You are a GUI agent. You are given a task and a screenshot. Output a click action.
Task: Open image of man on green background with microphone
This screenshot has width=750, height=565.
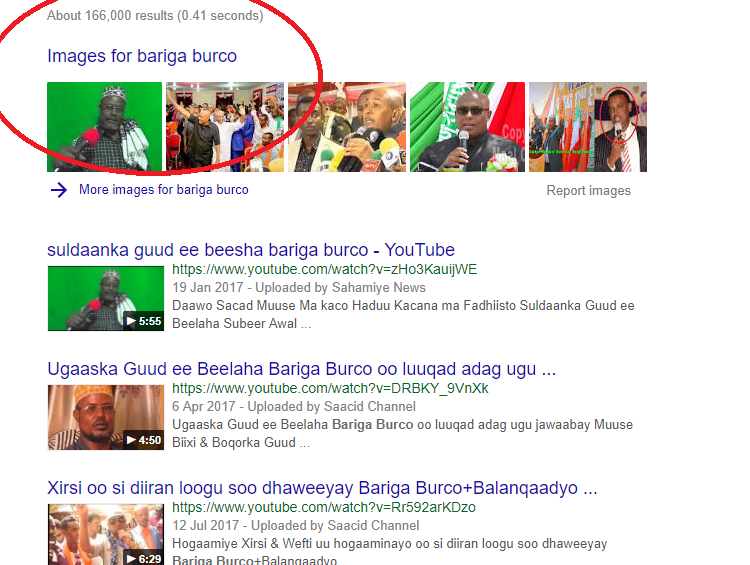coord(104,127)
